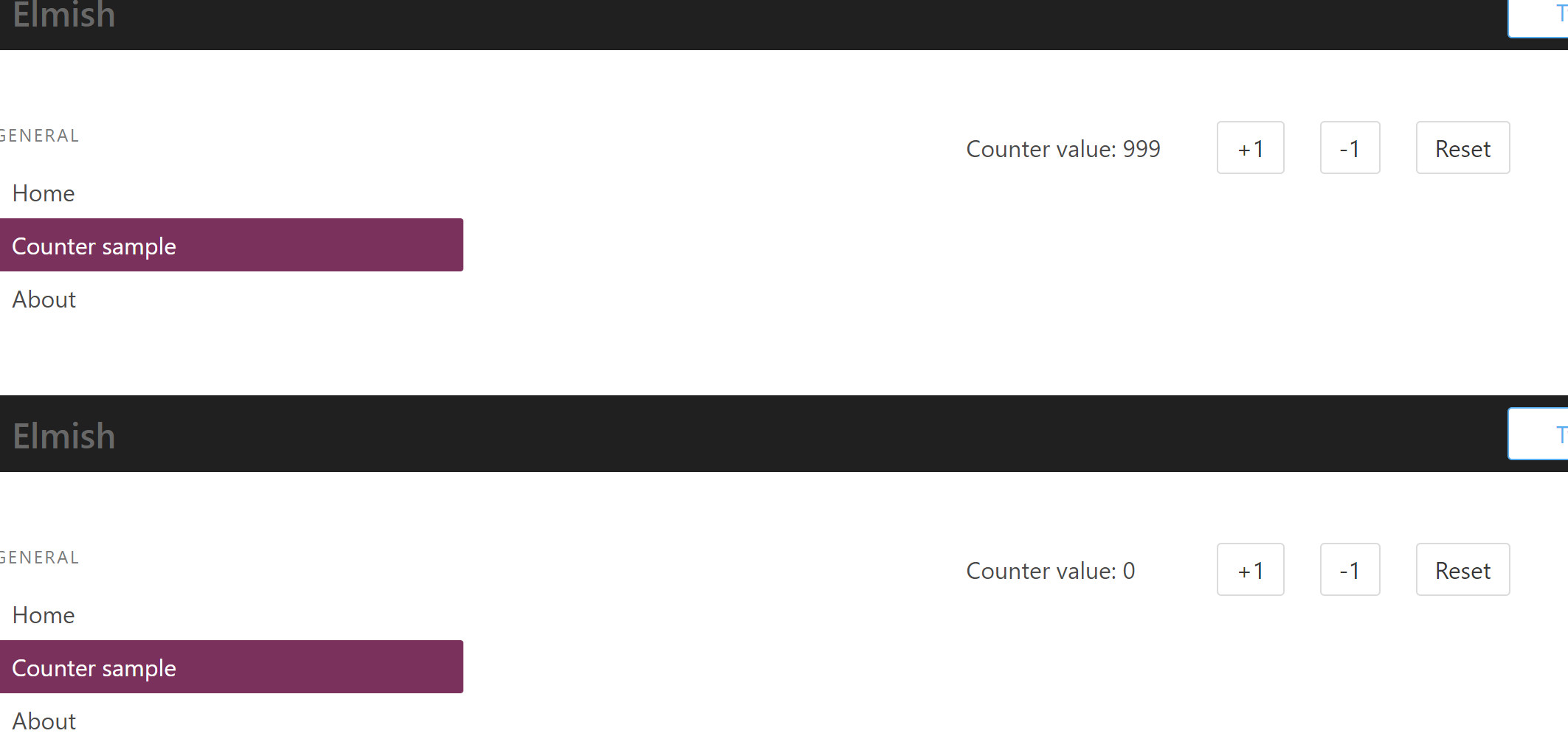Click the Elmish brand title in lower navbar
The image size is (1568, 753).
click(63, 435)
